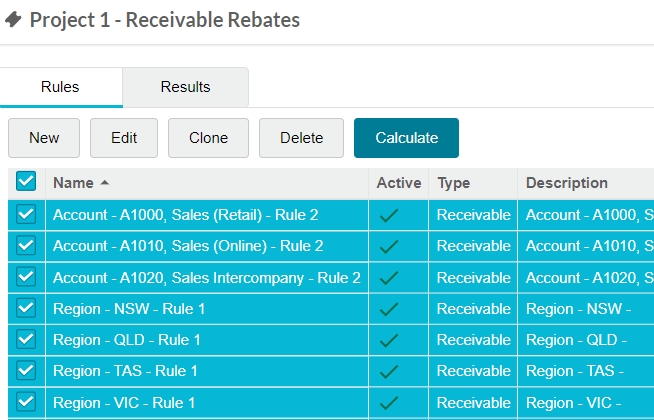The height and width of the screenshot is (420, 654).
Task: Click the tag icon beside Project 1 title
Action: point(14,20)
